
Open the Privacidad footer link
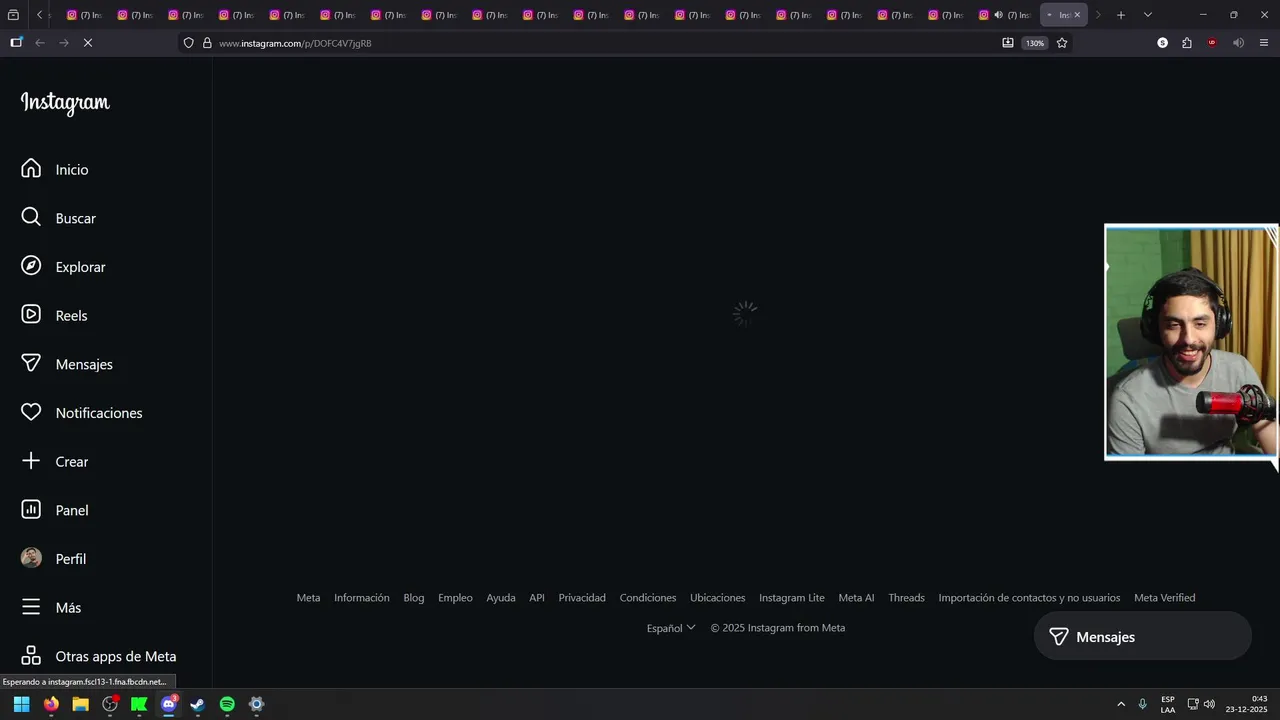click(x=582, y=598)
